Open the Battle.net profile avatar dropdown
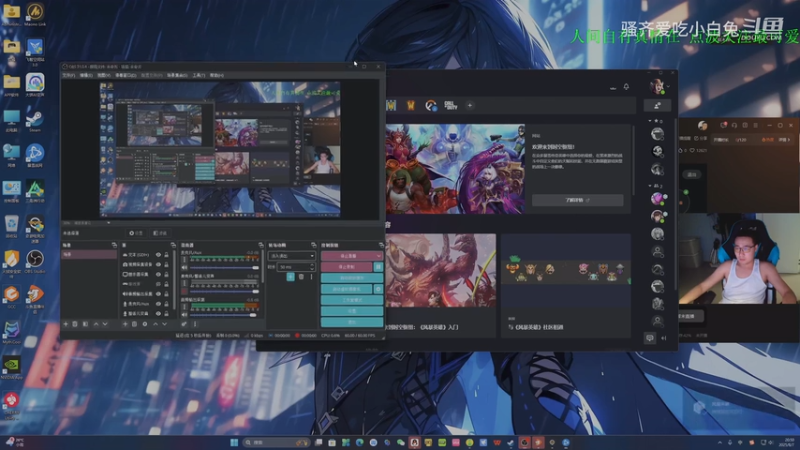The width and height of the screenshot is (800, 450). pyautogui.click(x=658, y=87)
